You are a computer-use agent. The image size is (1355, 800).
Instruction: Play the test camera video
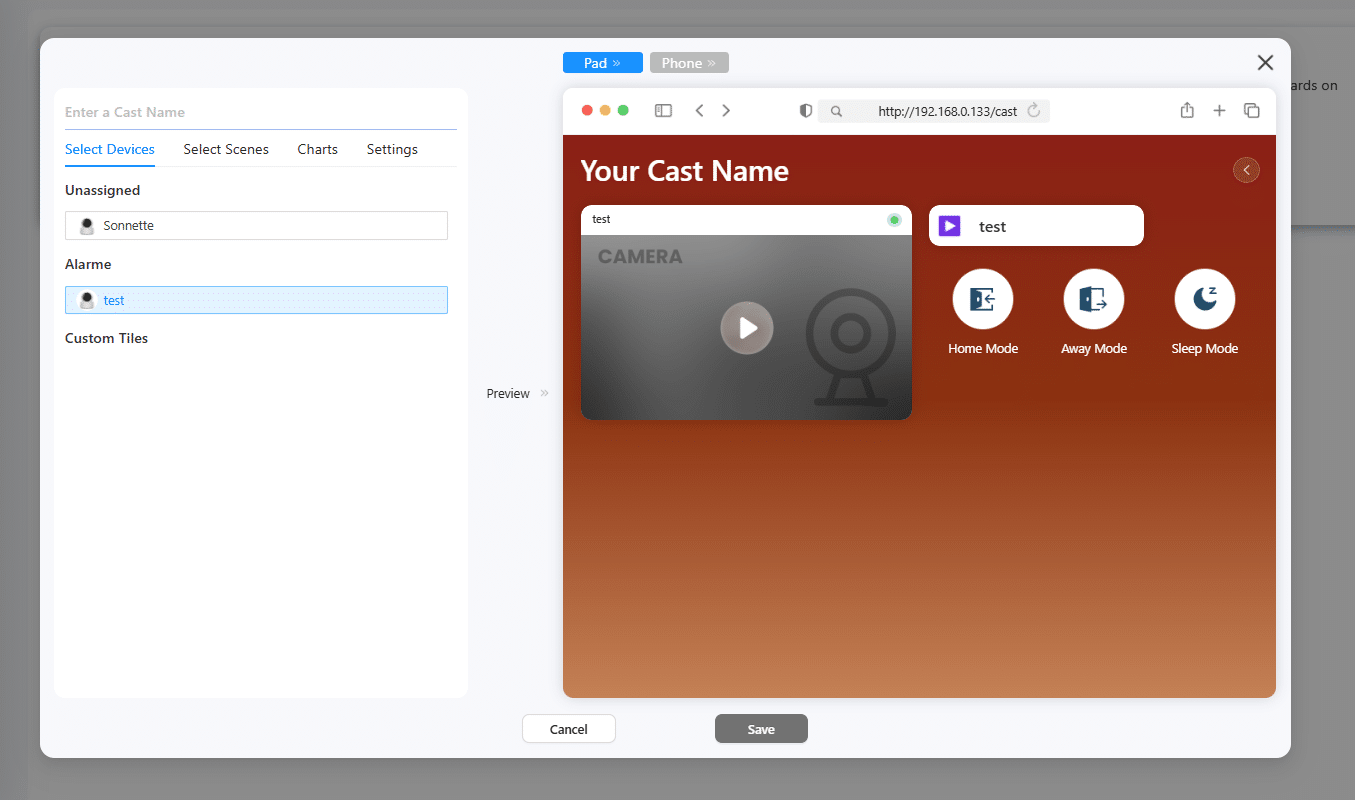click(x=747, y=328)
